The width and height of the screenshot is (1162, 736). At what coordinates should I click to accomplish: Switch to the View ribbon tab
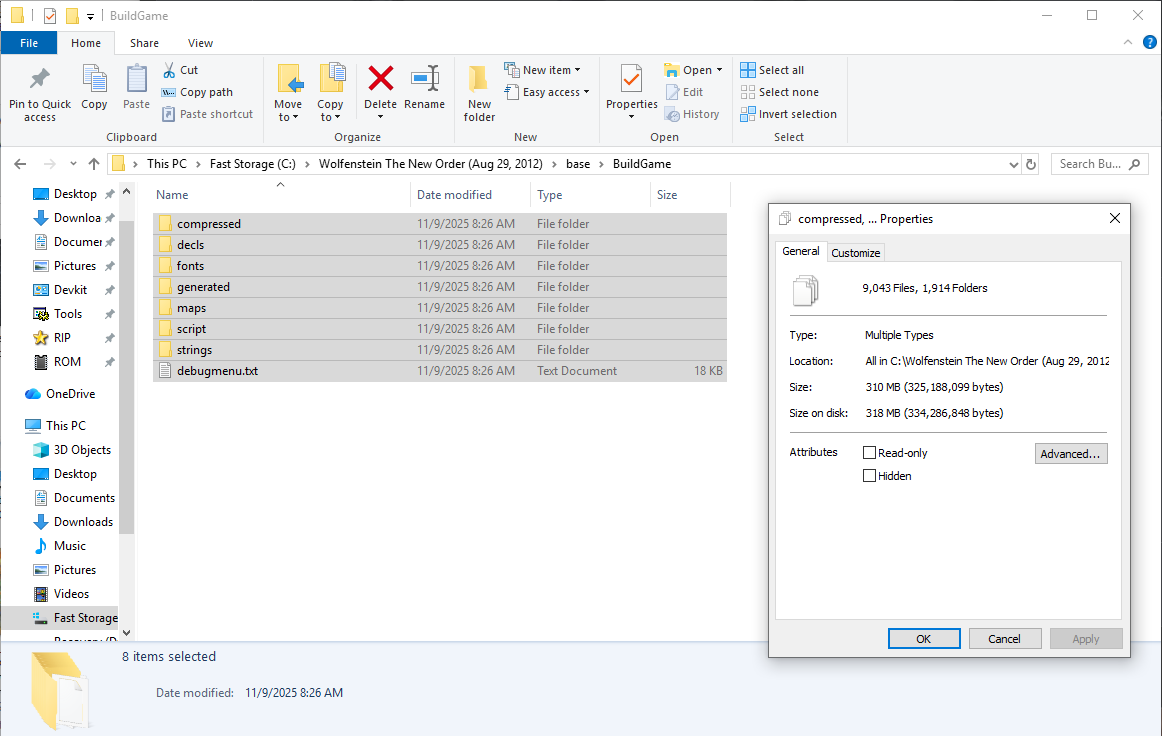200,43
